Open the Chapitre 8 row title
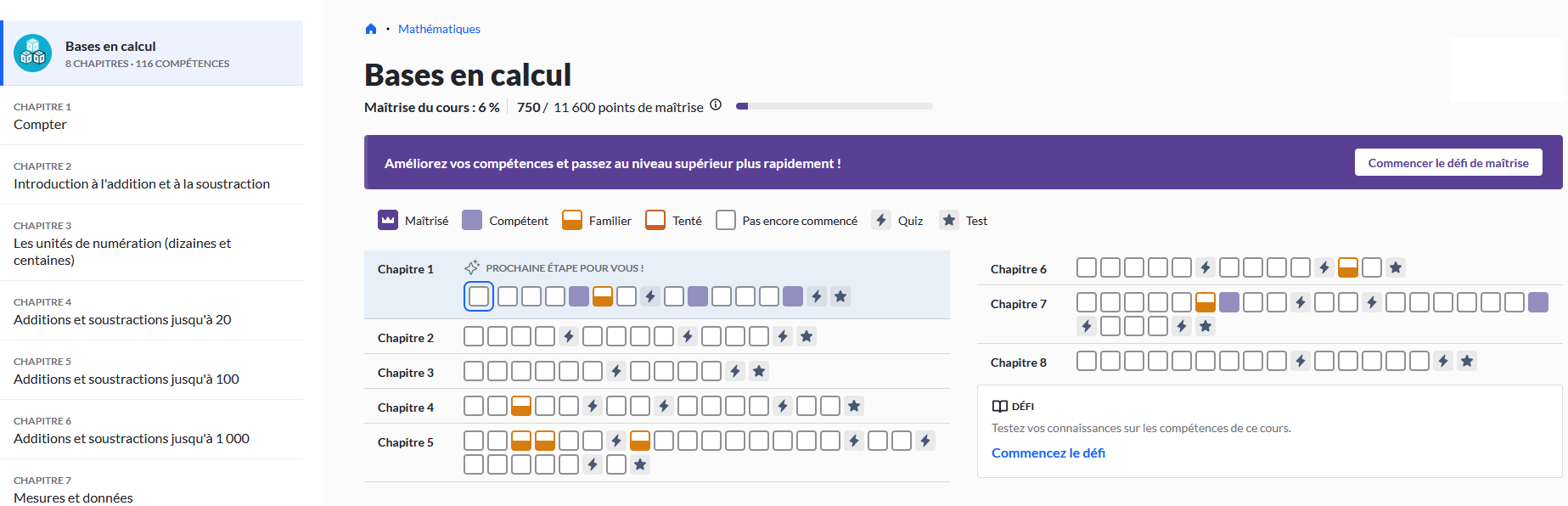Viewport: 1568px width, 506px height. (x=1019, y=363)
